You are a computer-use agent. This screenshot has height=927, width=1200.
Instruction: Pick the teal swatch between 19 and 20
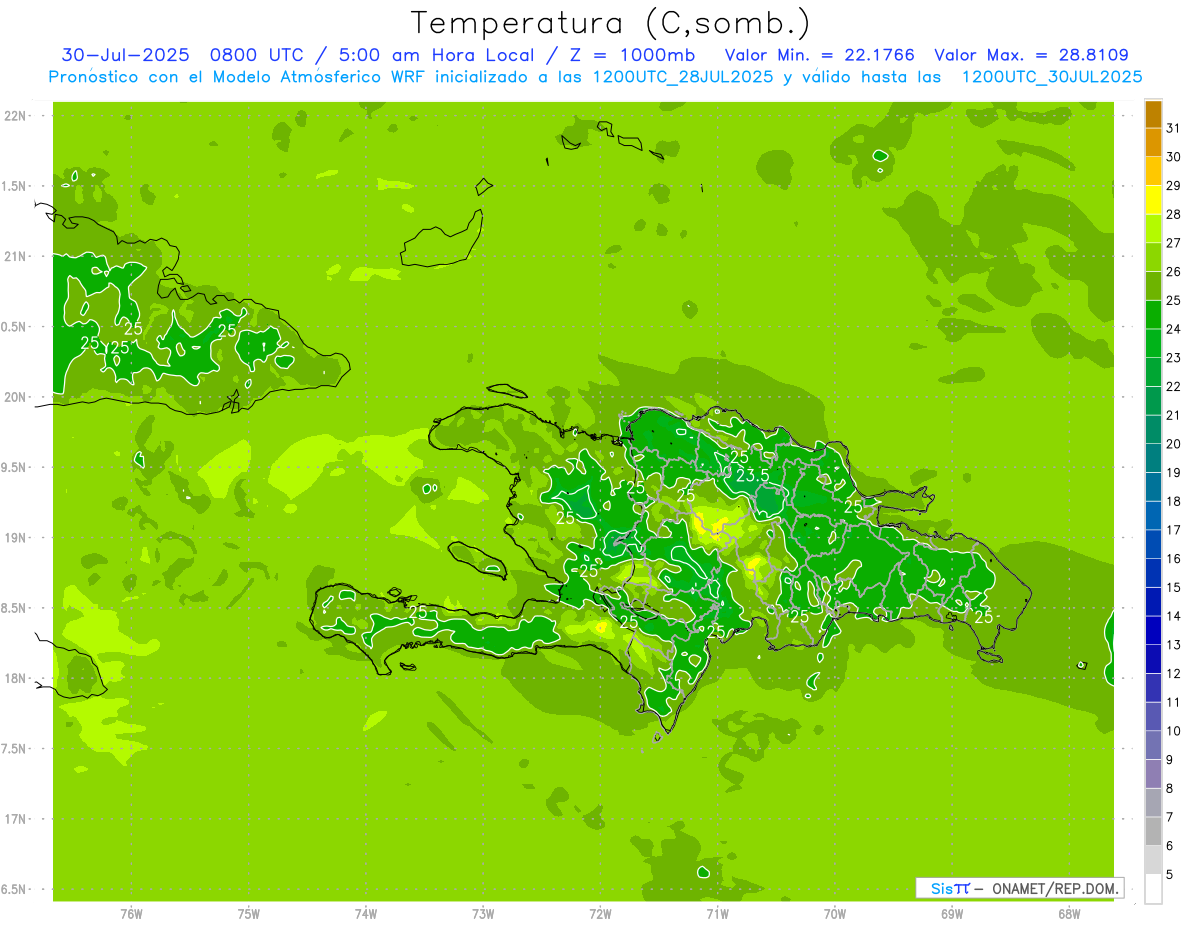coord(1153,459)
